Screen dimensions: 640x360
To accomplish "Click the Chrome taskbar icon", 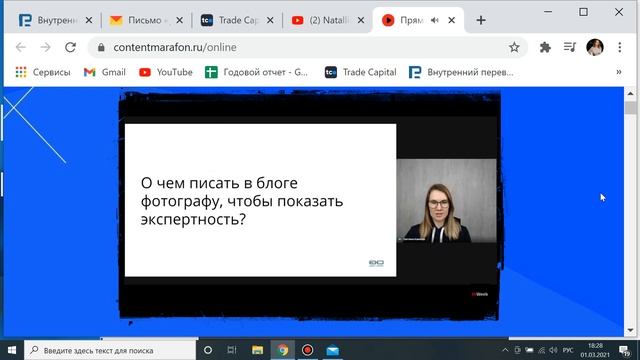I will point(282,350).
